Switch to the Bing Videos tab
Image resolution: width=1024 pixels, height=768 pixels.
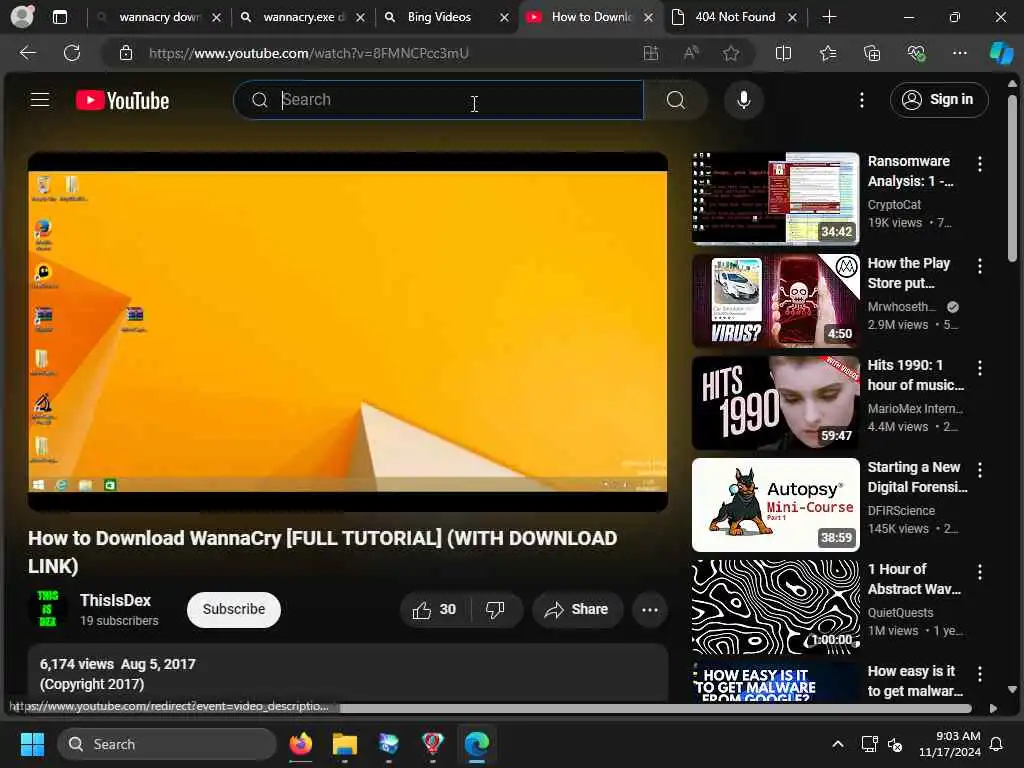point(439,17)
